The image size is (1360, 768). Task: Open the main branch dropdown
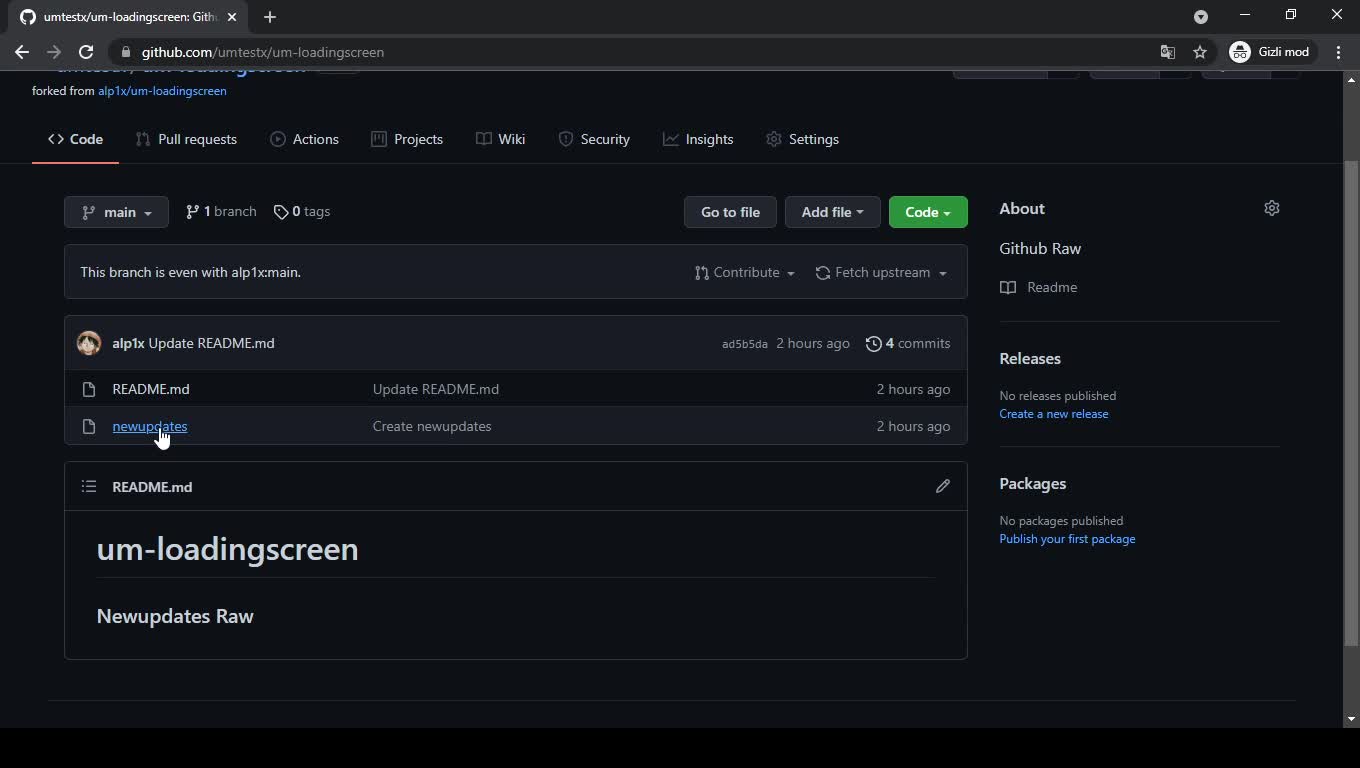point(116,212)
